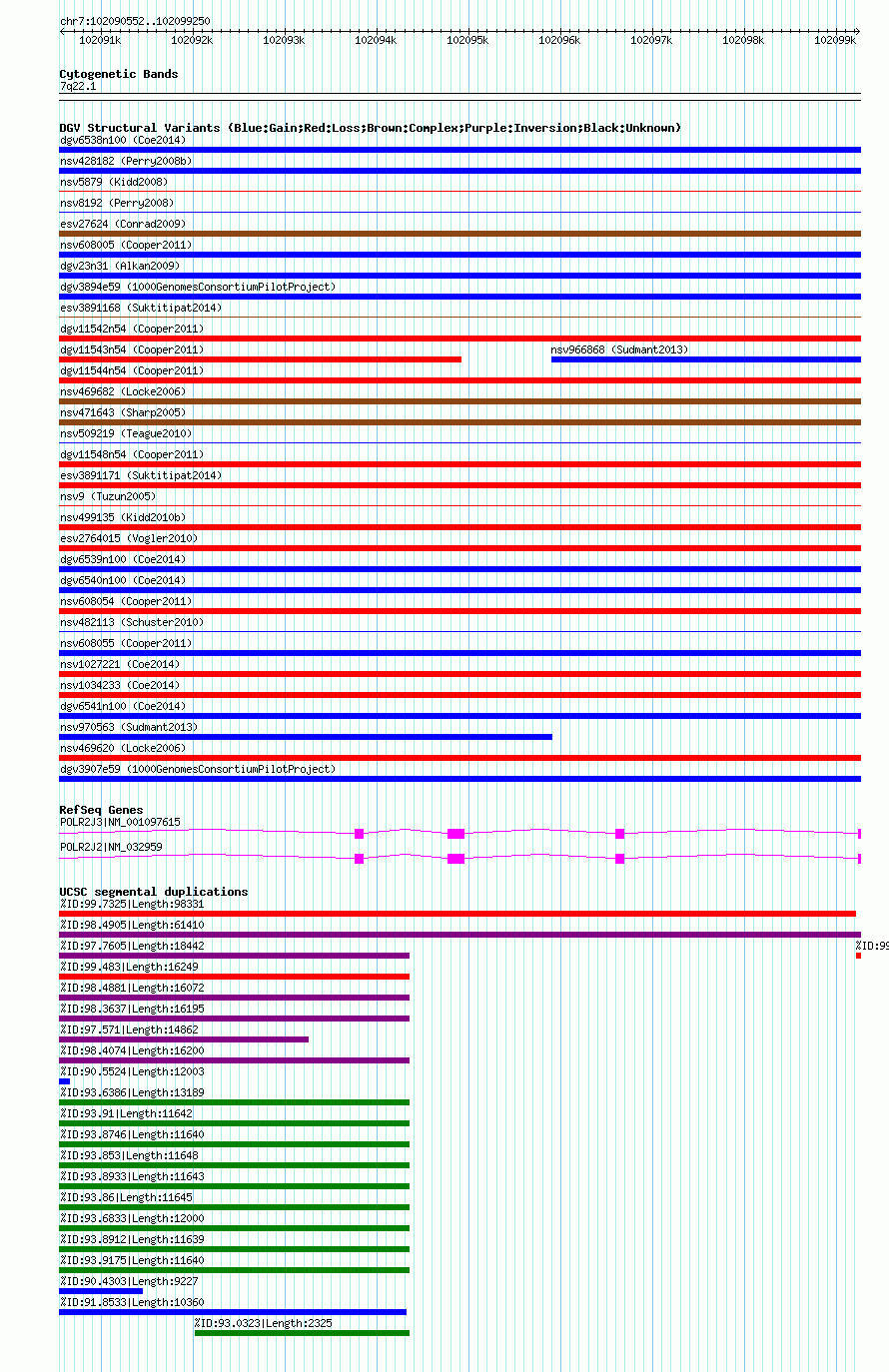Select the nsv428182 (Perry2008b) variant
This screenshot has width=889, height=1372.
pos(126,161)
